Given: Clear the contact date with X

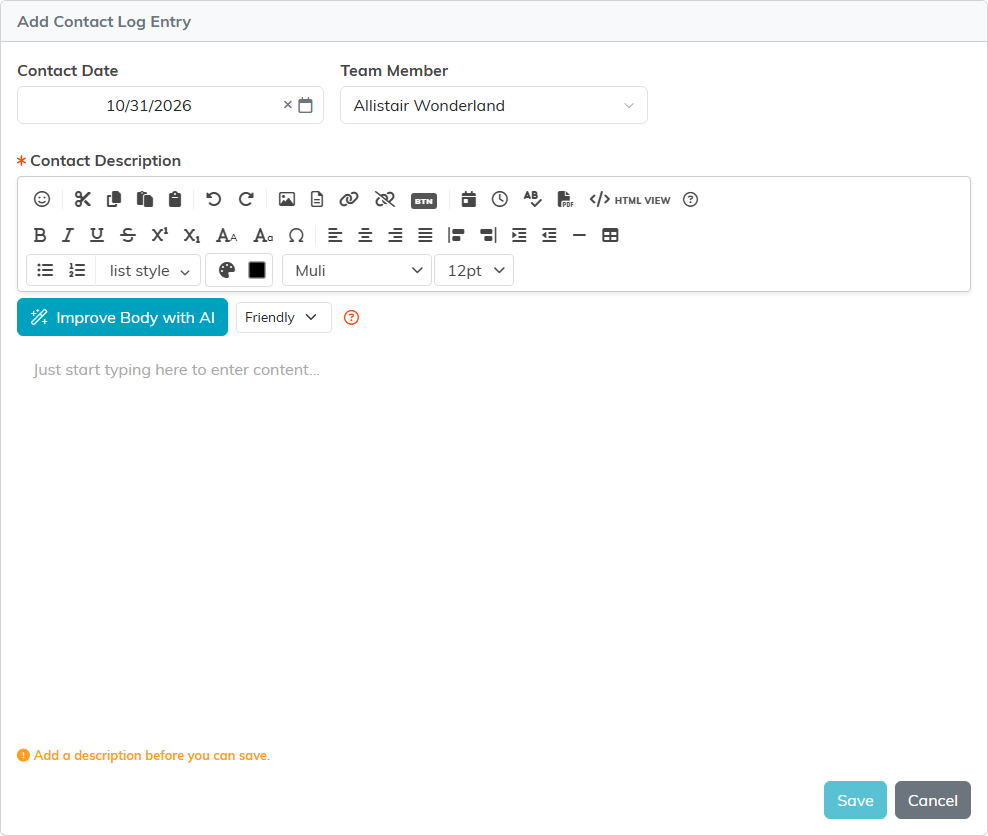Looking at the screenshot, I should point(287,105).
